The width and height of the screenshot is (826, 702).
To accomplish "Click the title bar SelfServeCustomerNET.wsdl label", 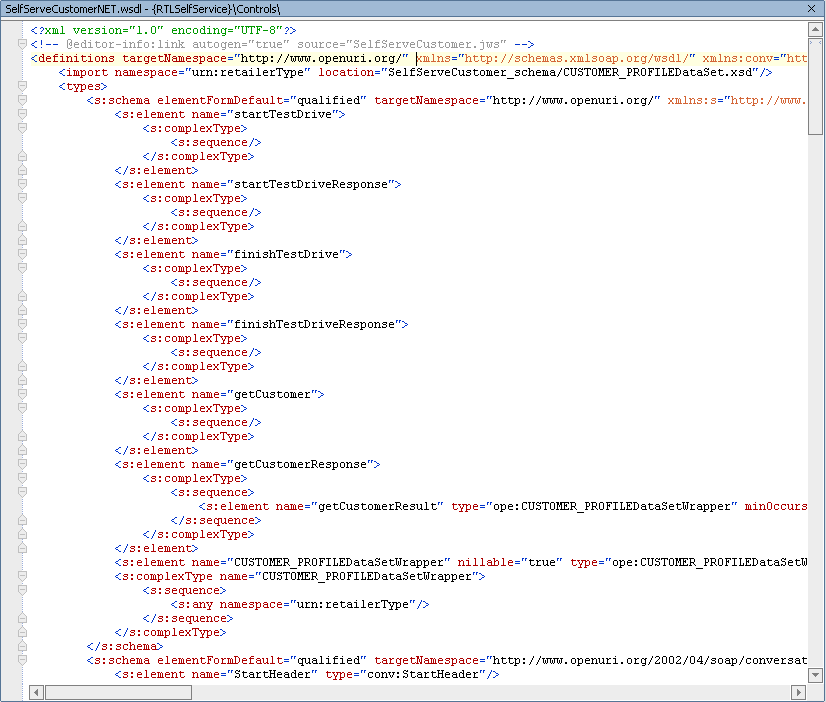I will coord(73,9).
